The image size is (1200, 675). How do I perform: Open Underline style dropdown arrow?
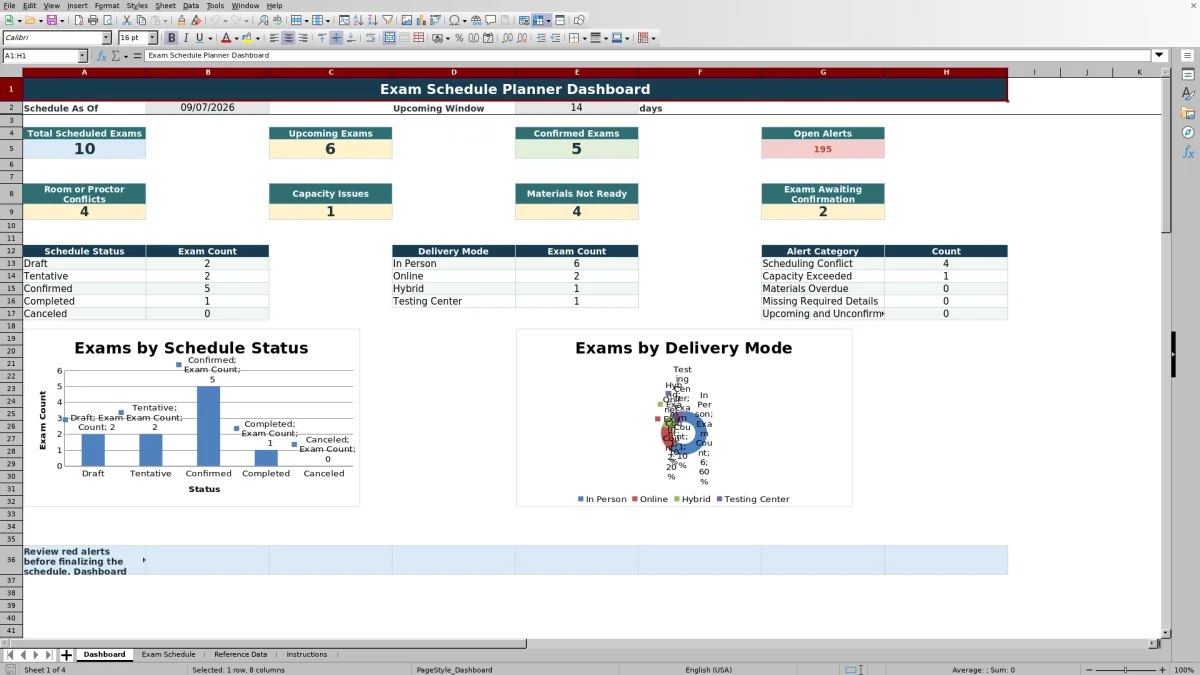pyautogui.click(x=211, y=38)
